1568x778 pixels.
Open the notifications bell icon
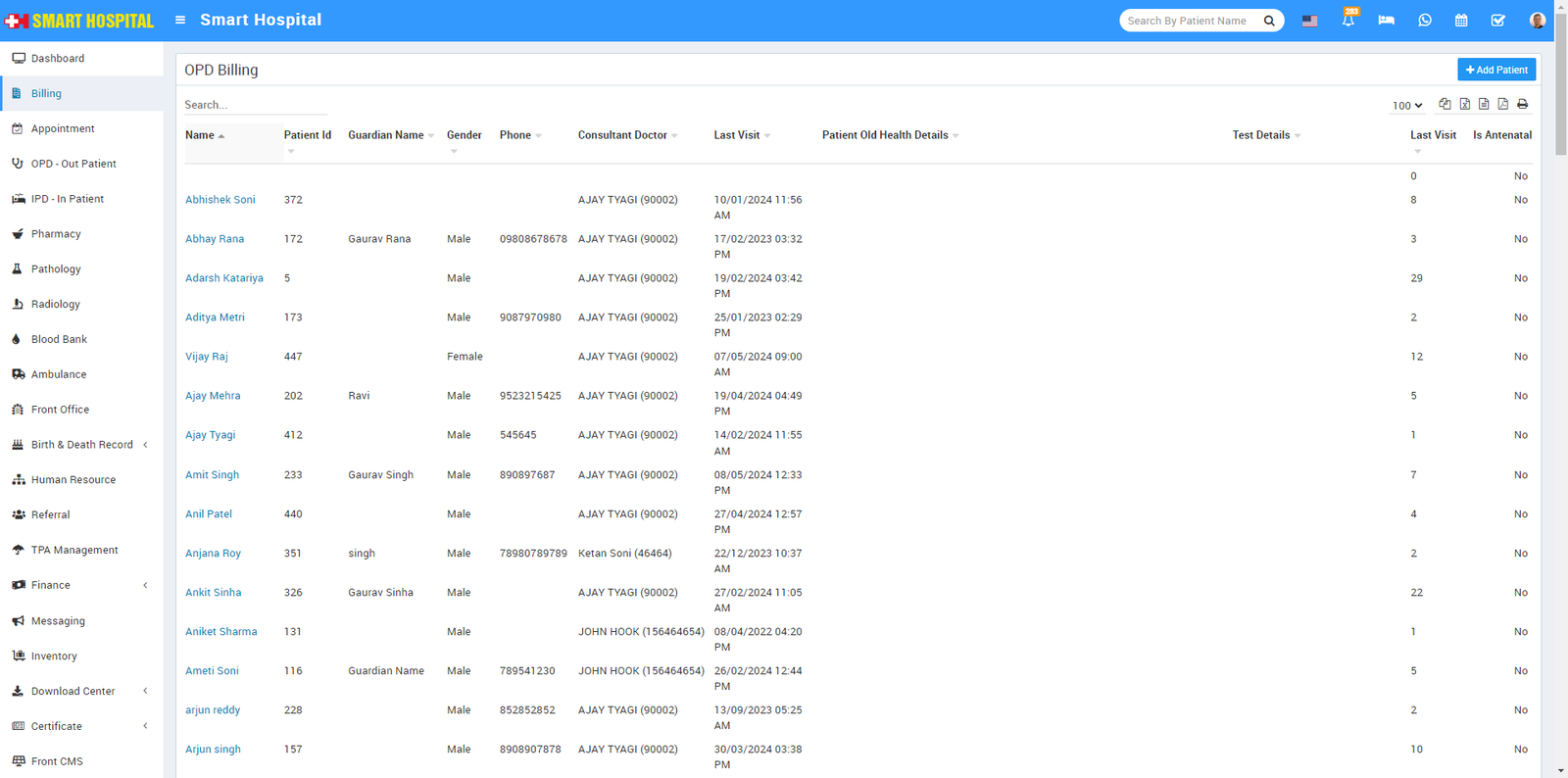click(x=1347, y=21)
